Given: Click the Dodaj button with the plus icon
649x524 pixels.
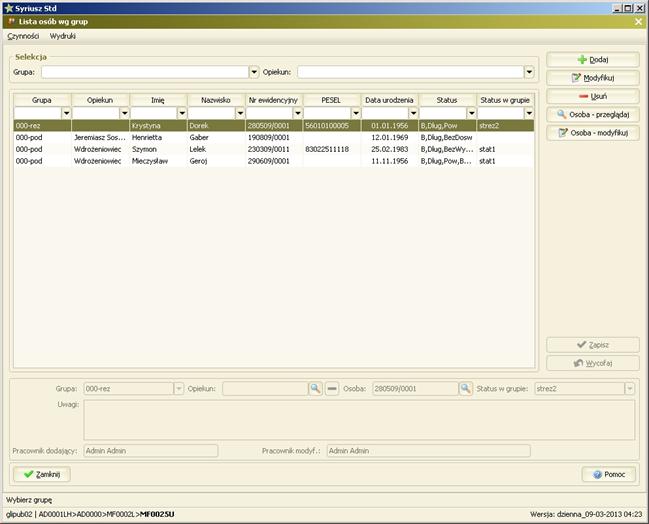Looking at the screenshot, I should tap(593, 60).
